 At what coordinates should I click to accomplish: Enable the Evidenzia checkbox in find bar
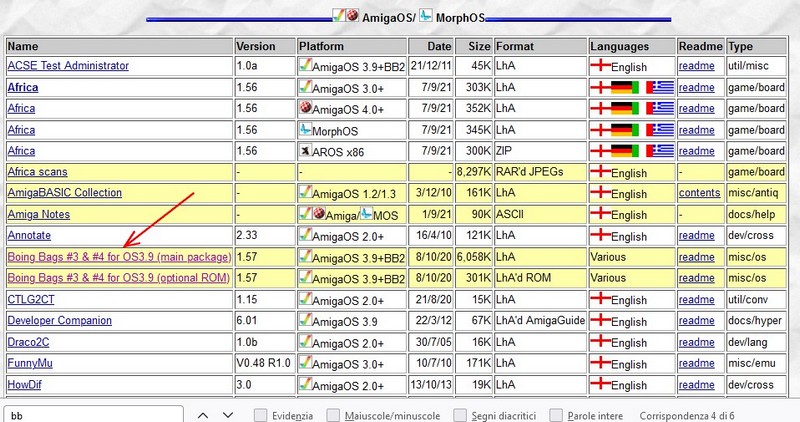point(260,414)
